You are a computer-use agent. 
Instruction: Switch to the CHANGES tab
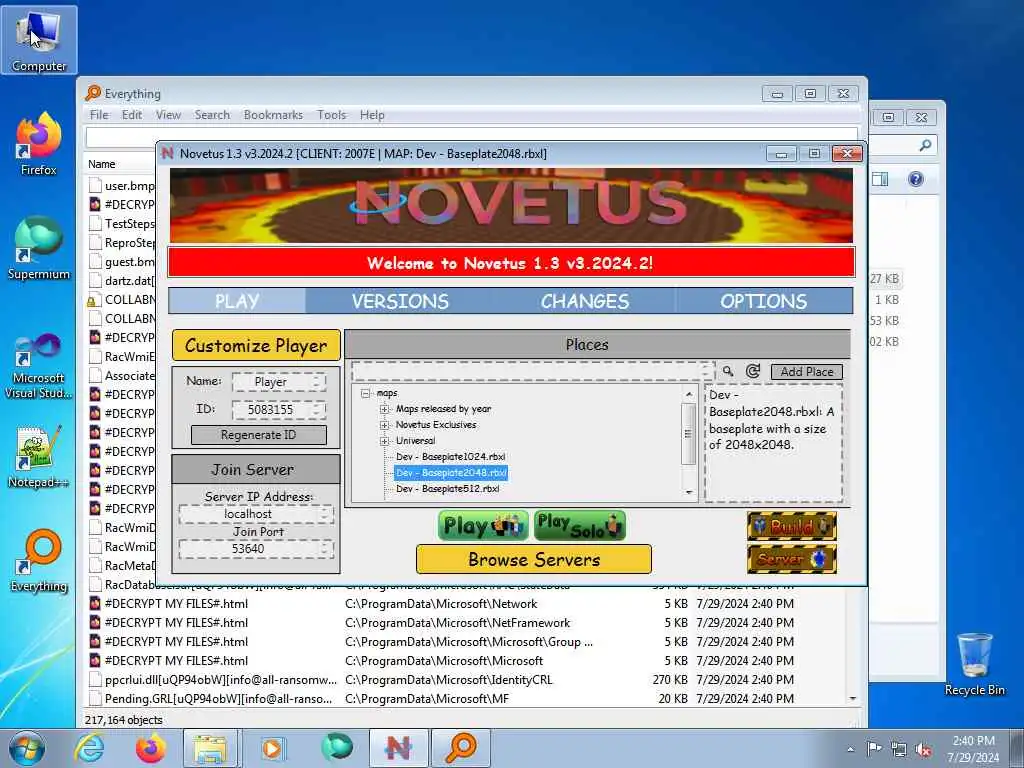[584, 301]
